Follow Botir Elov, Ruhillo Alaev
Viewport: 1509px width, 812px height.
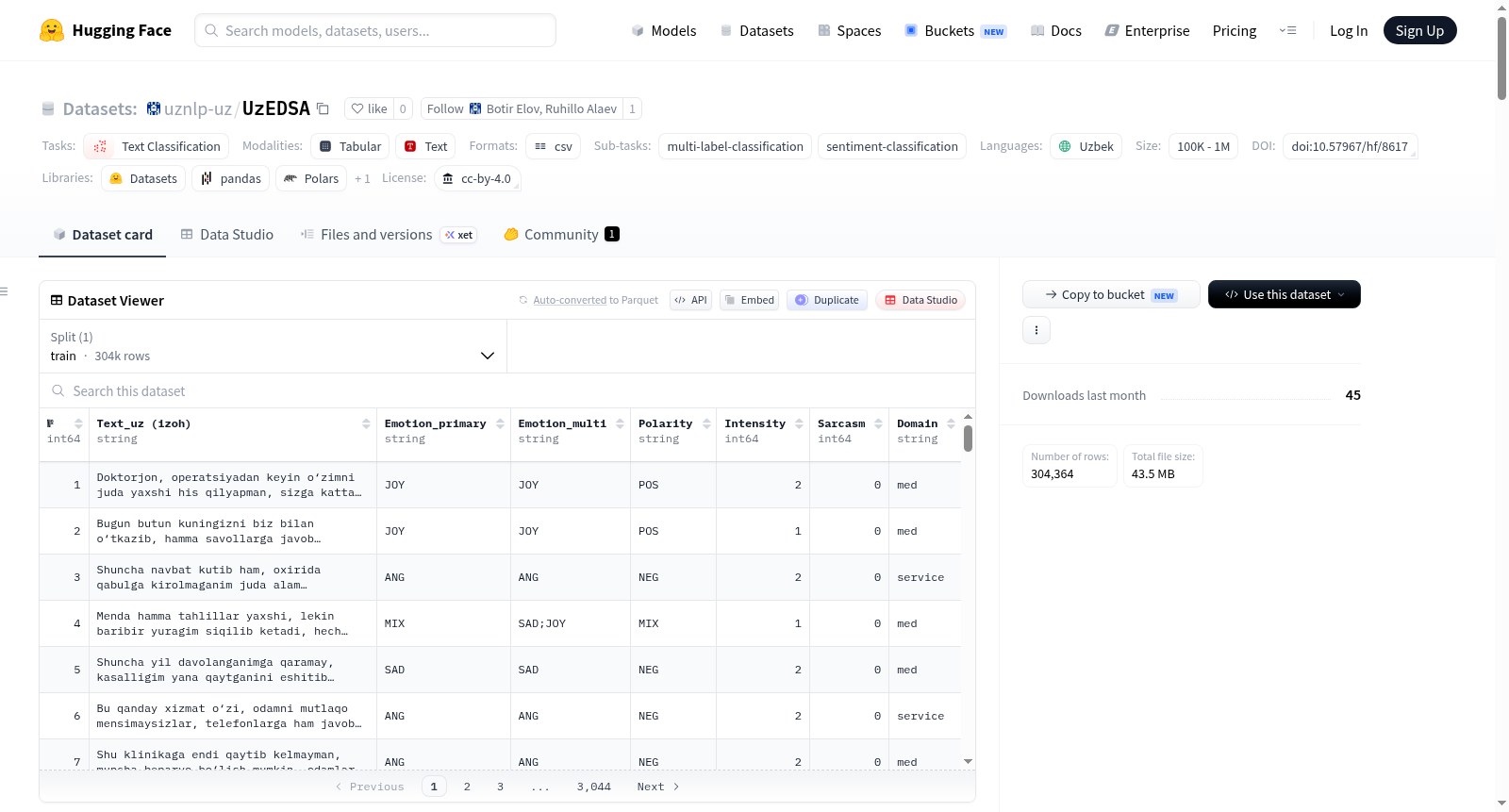click(x=522, y=108)
